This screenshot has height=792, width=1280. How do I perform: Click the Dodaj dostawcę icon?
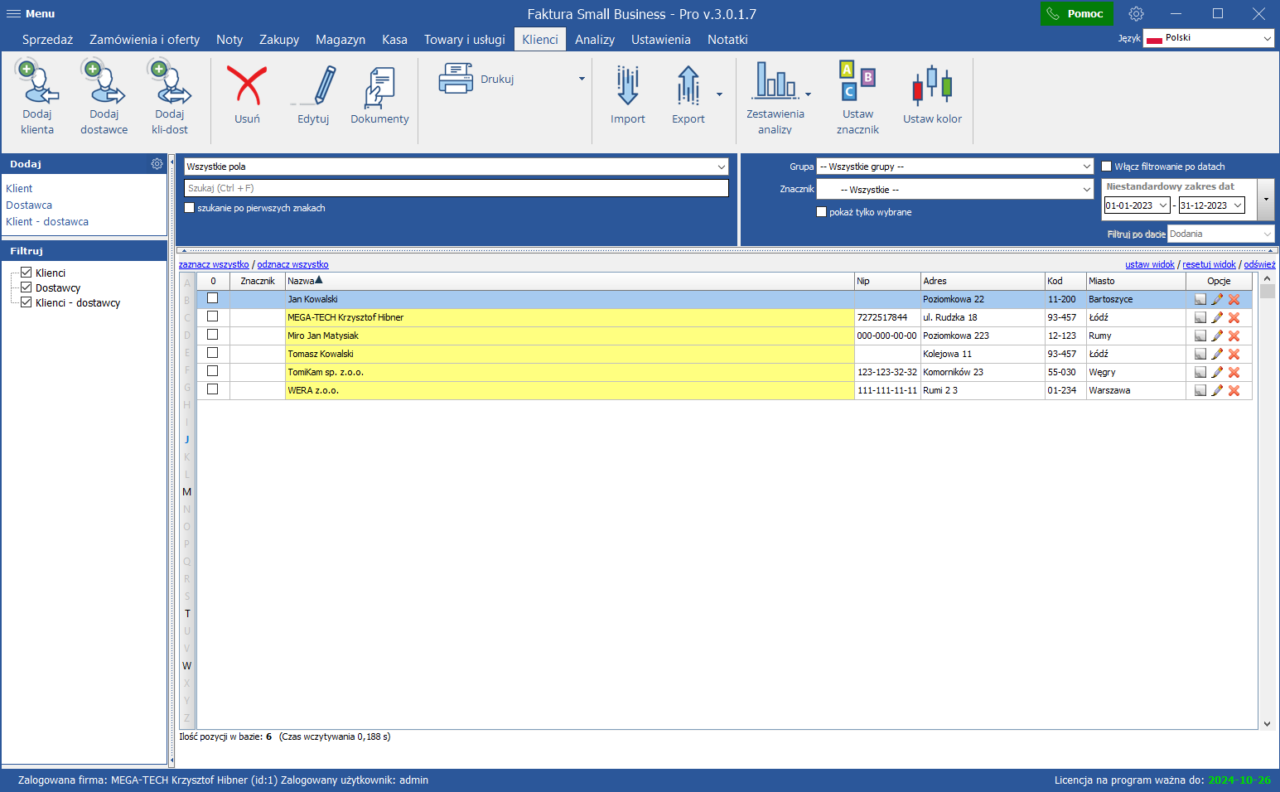(103, 84)
